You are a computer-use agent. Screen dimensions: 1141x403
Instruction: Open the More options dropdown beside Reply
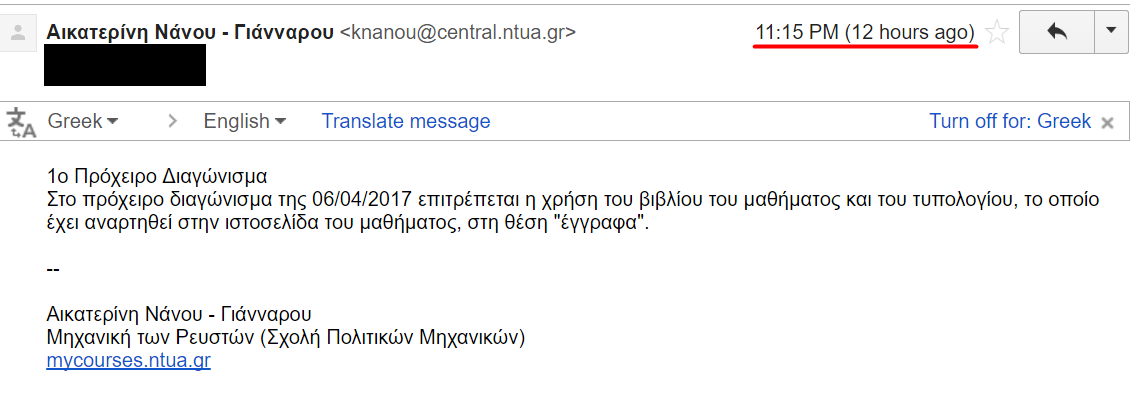tap(1111, 31)
